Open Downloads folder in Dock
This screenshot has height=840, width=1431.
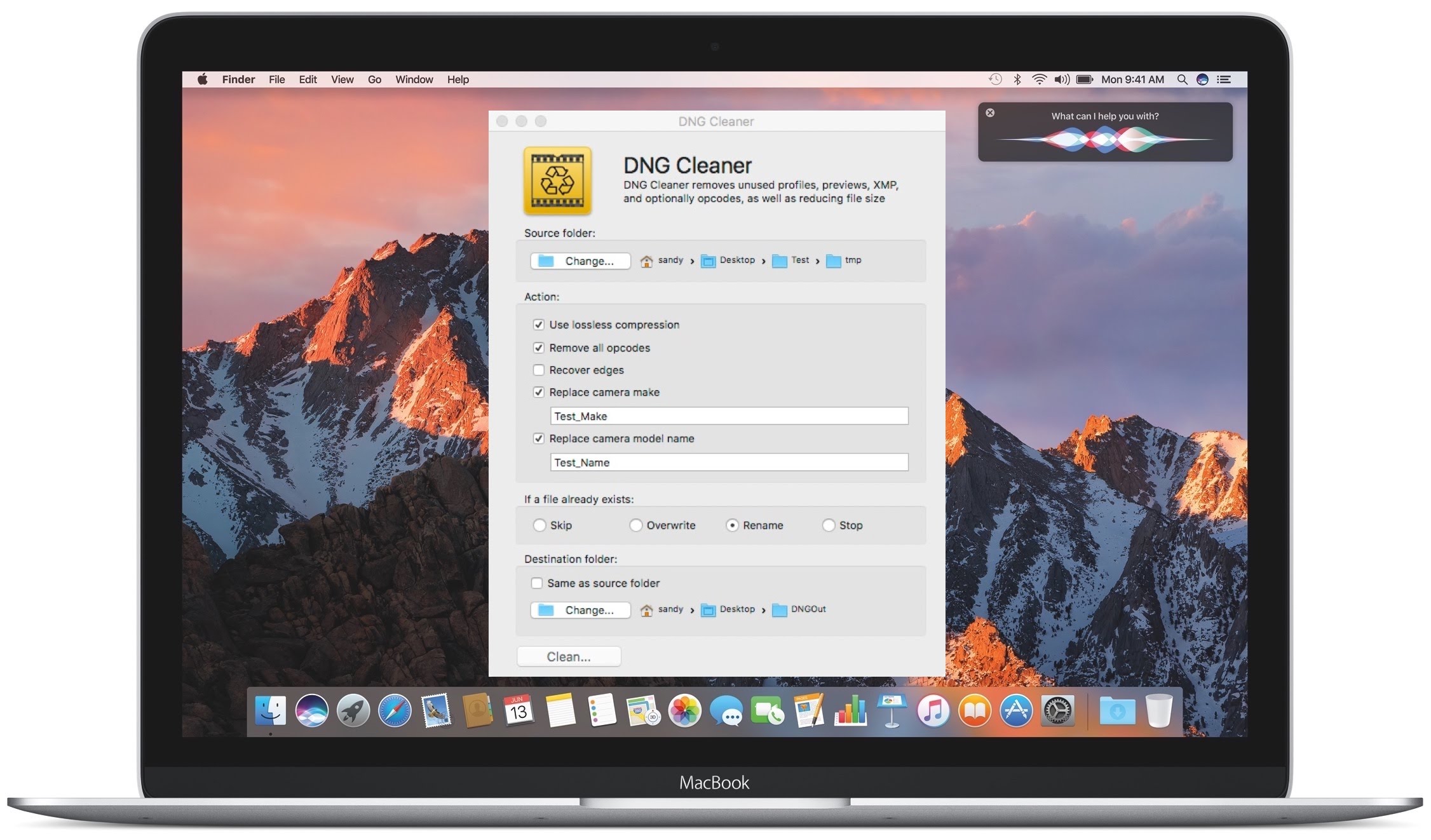tap(1117, 710)
